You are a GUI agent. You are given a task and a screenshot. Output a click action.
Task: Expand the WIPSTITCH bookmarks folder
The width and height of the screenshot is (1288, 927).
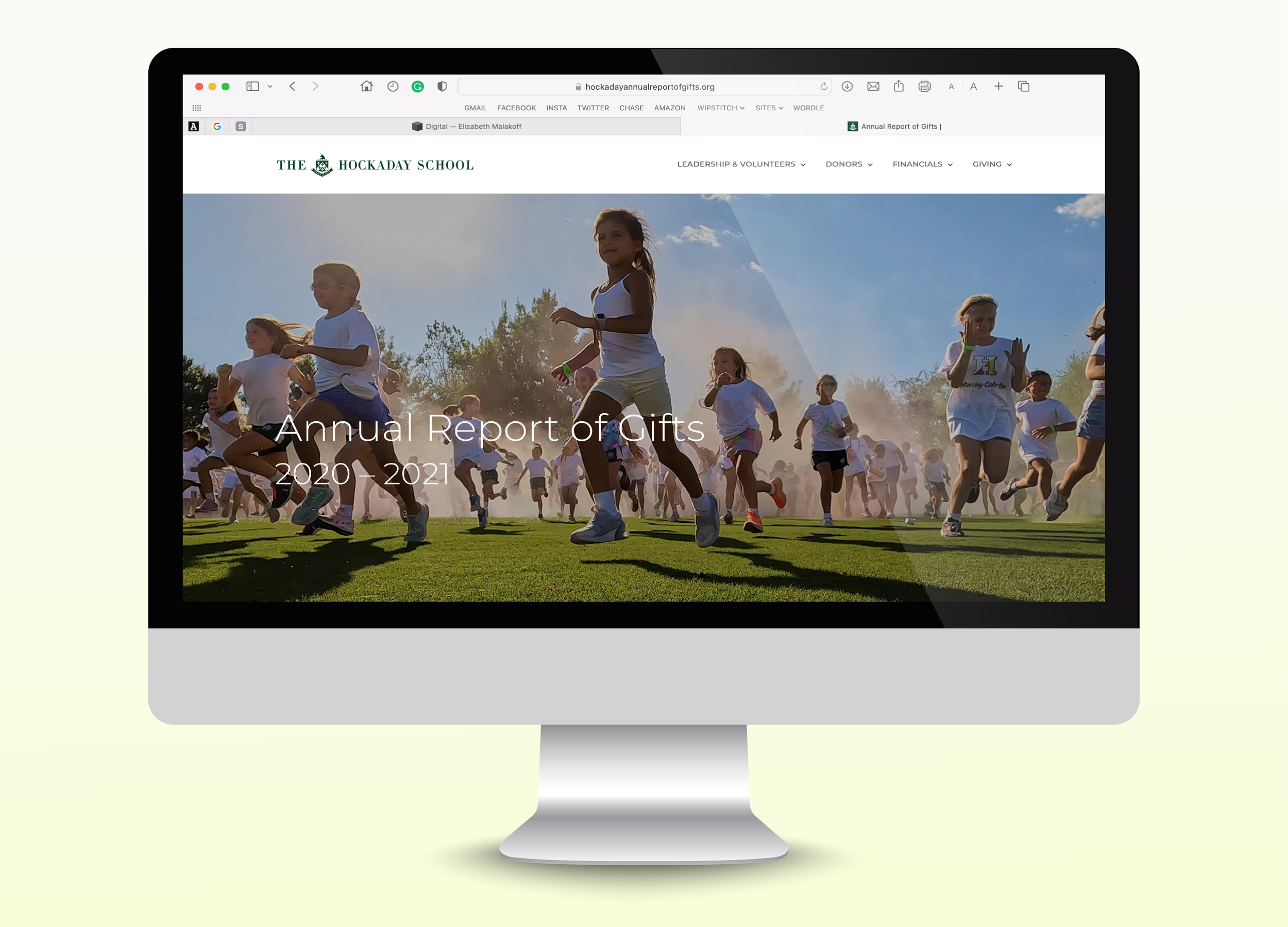pos(720,108)
